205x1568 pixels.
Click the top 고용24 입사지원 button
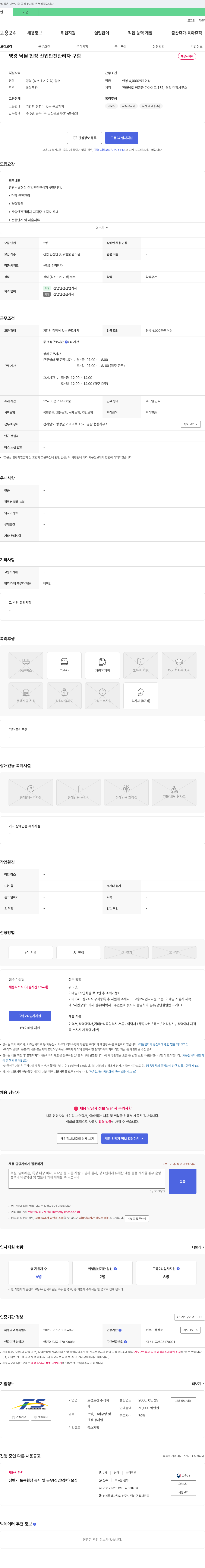pyautogui.click(x=122, y=138)
